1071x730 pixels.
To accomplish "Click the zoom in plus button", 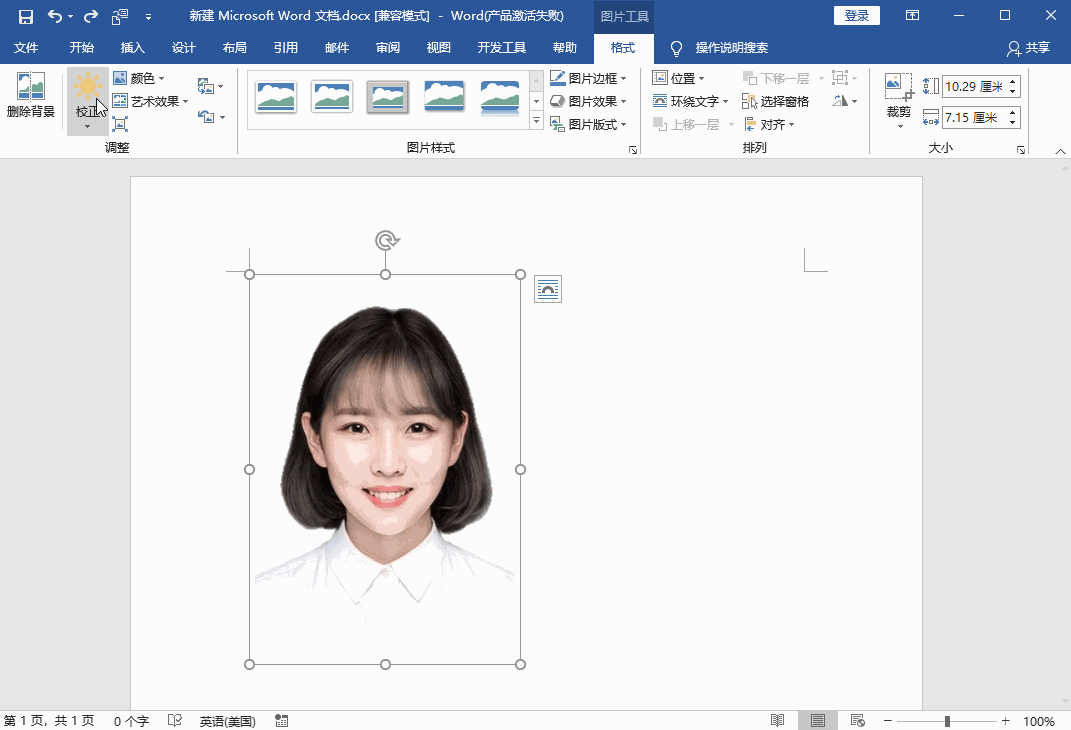I will coord(1005,720).
